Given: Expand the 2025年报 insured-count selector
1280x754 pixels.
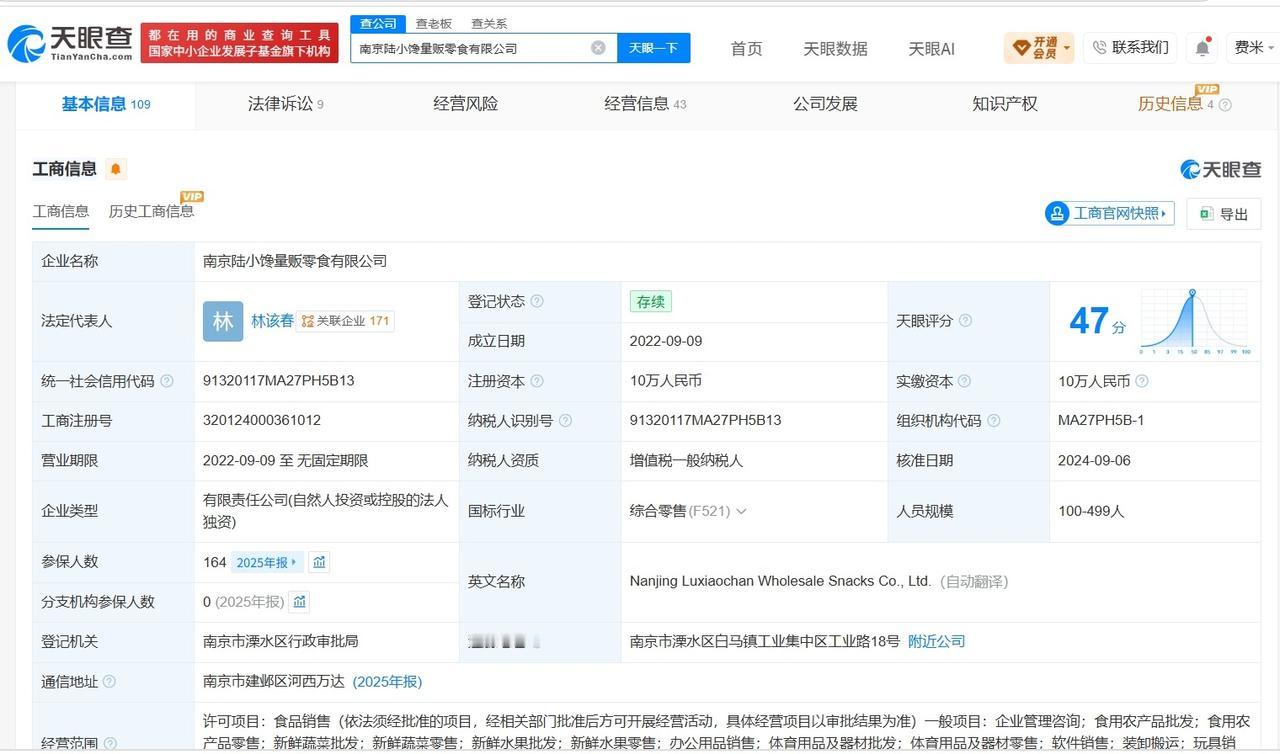Looking at the screenshot, I should tap(267, 562).
